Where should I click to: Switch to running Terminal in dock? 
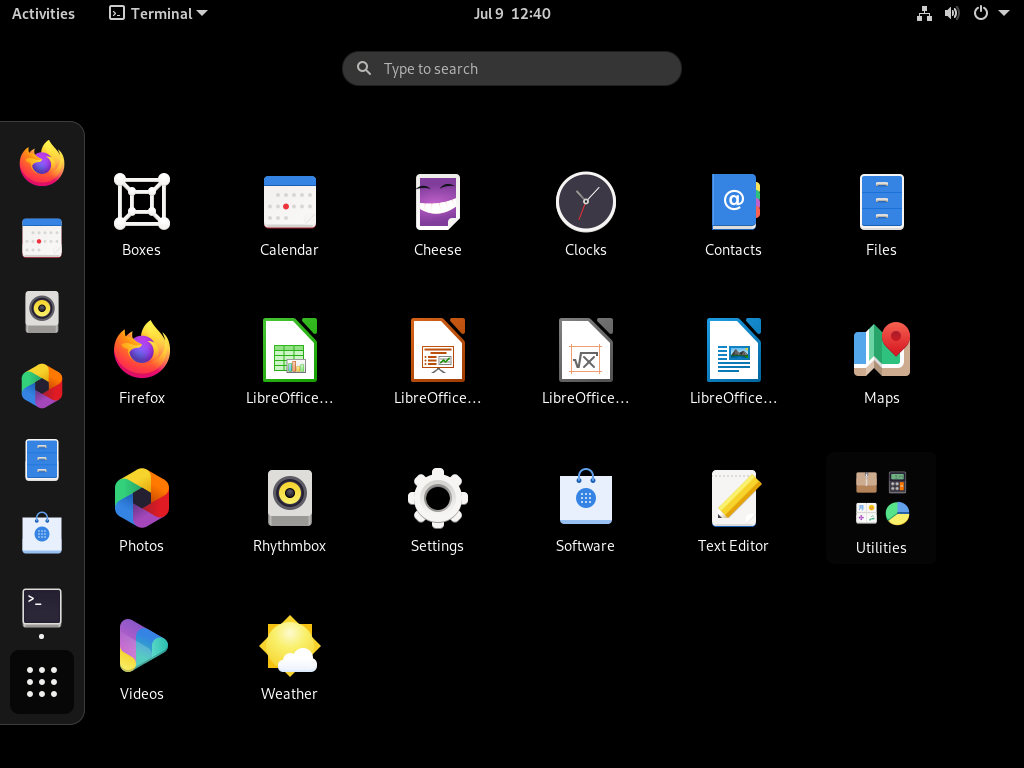point(42,608)
